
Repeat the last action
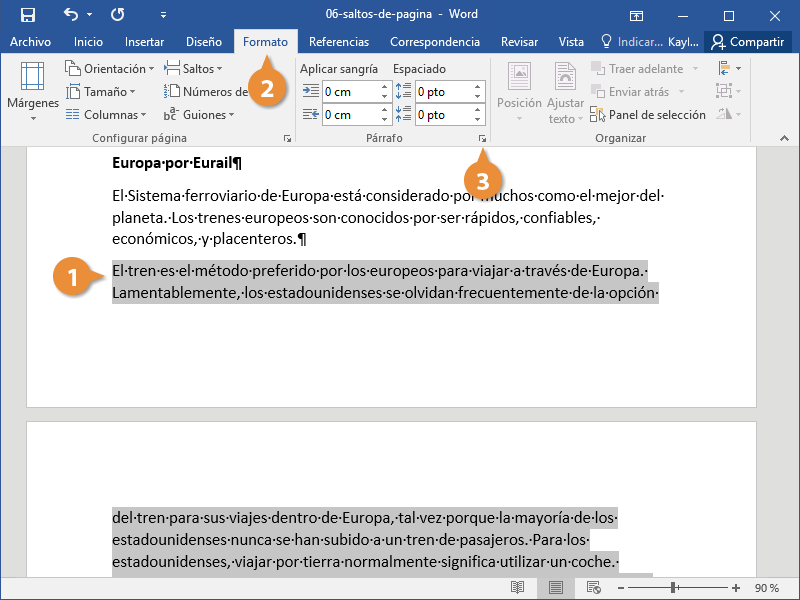[x=117, y=14]
